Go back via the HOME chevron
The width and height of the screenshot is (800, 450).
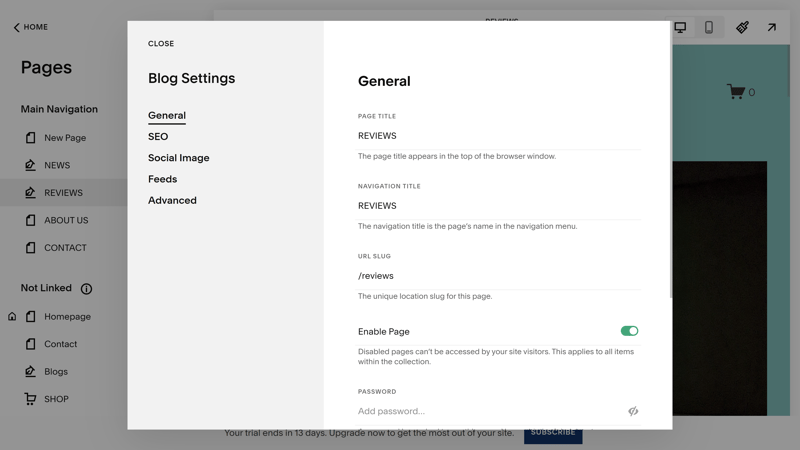click(x=16, y=27)
